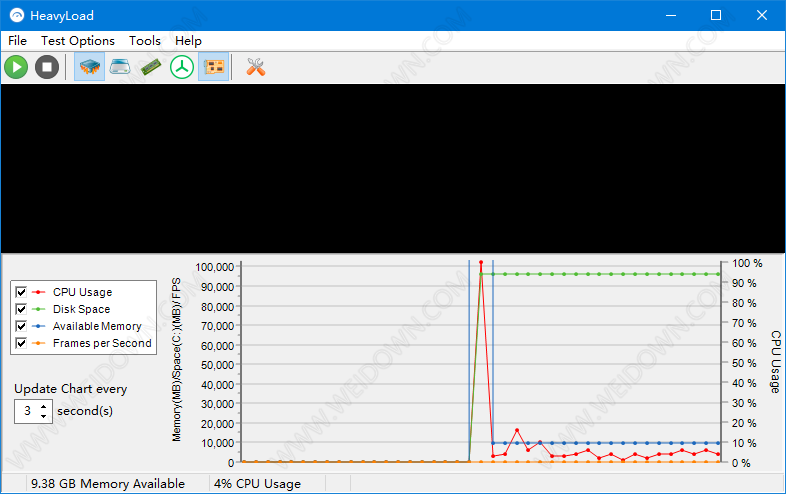The image size is (786, 494).
Task: Stop the running test
Action: (x=46, y=67)
